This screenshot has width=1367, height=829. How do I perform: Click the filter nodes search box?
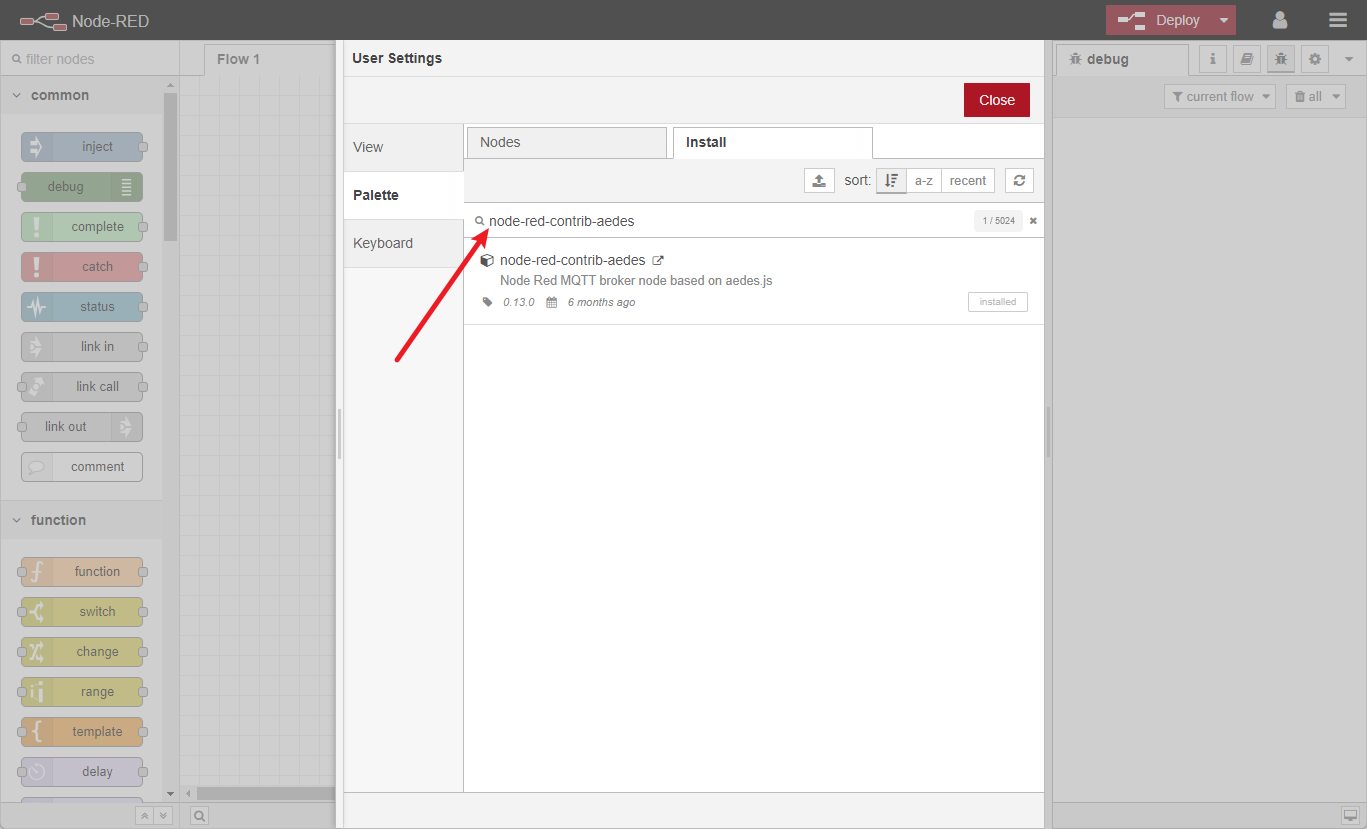click(x=90, y=59)
